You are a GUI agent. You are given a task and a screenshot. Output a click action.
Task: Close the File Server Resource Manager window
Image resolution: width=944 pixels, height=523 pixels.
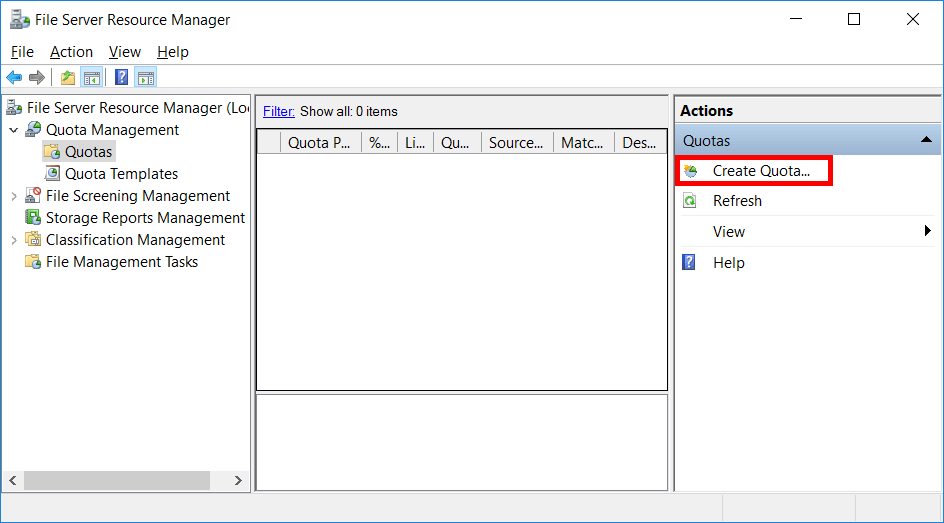(913, 19)
